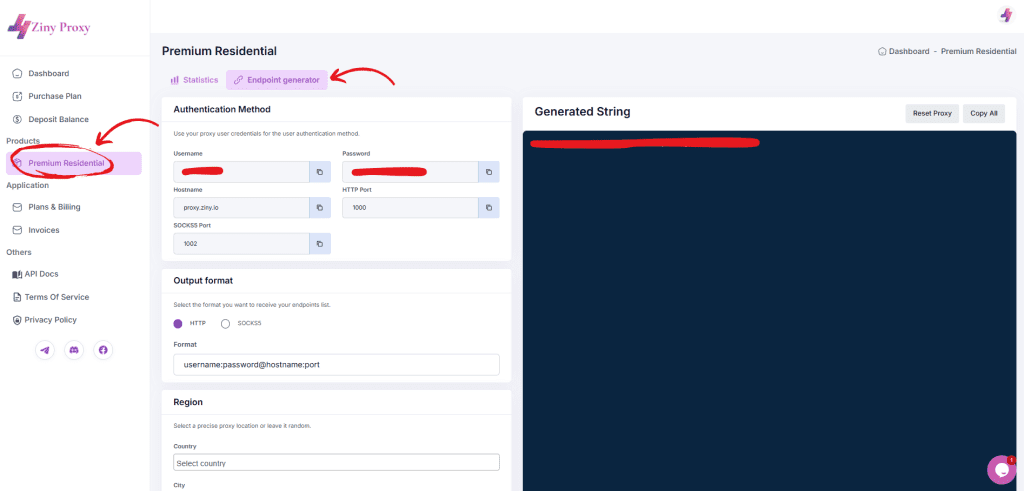1024x491 pixels.
Task: Click the Endpoint generator link icon
Action: [238, 80]
